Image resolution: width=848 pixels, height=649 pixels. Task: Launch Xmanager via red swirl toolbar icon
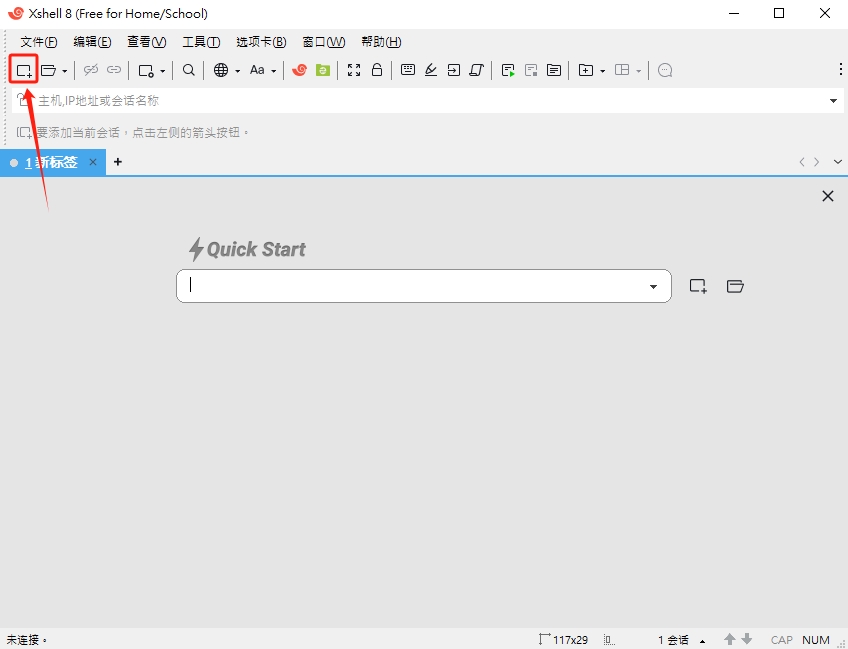pyautogui.click(x=299, y=70)
